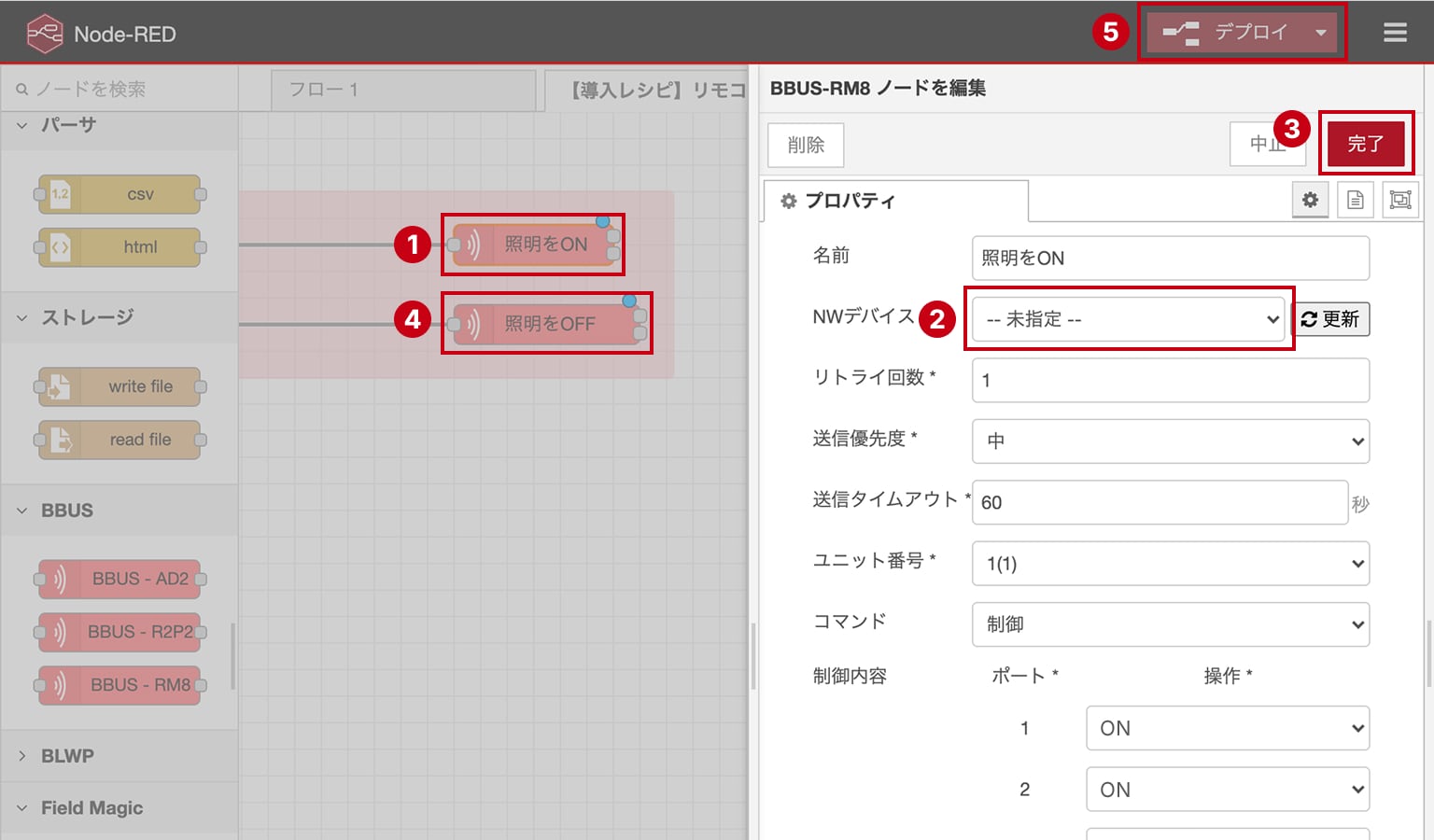Click the palette search magnifier icon
1434x840 pixels.
[22, 90]
